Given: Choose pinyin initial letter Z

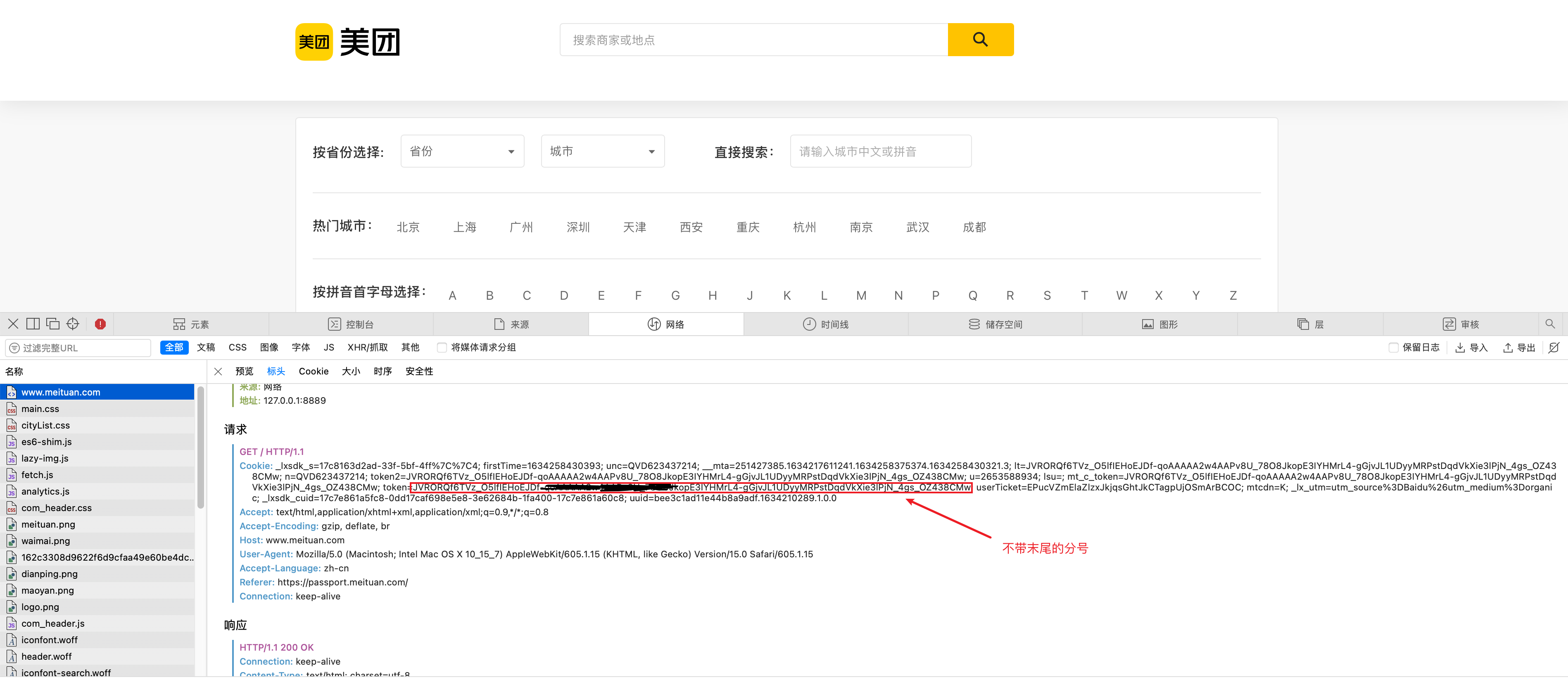Looking at the screenshot, I should point(1233,296).
